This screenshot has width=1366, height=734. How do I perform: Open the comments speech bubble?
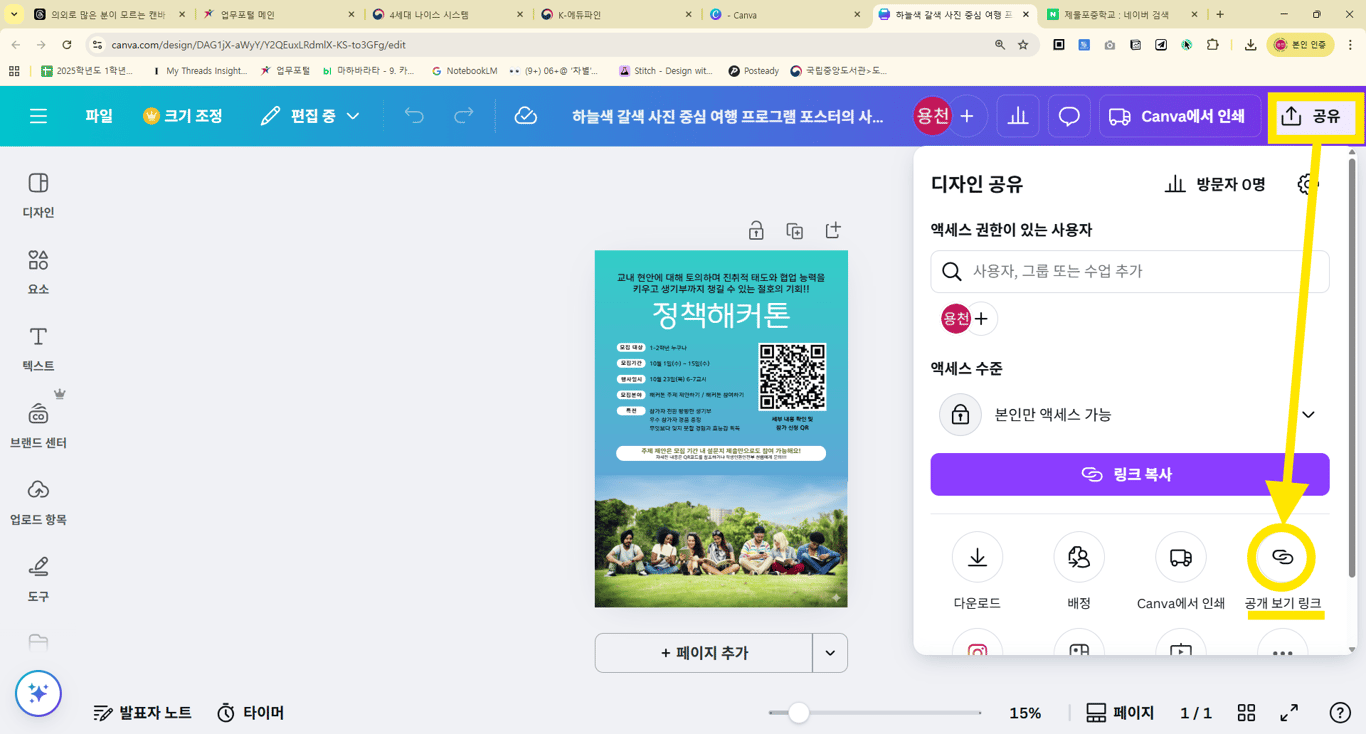(x=1069, y=116)
